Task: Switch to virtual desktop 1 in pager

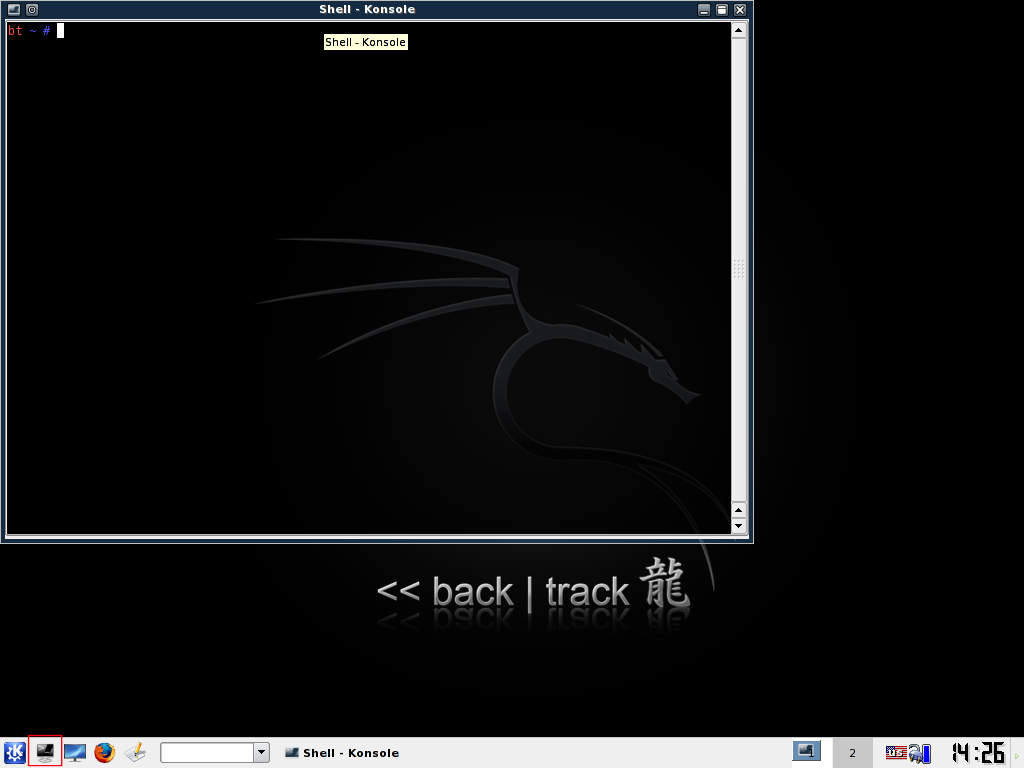Action: click(807, 752)
